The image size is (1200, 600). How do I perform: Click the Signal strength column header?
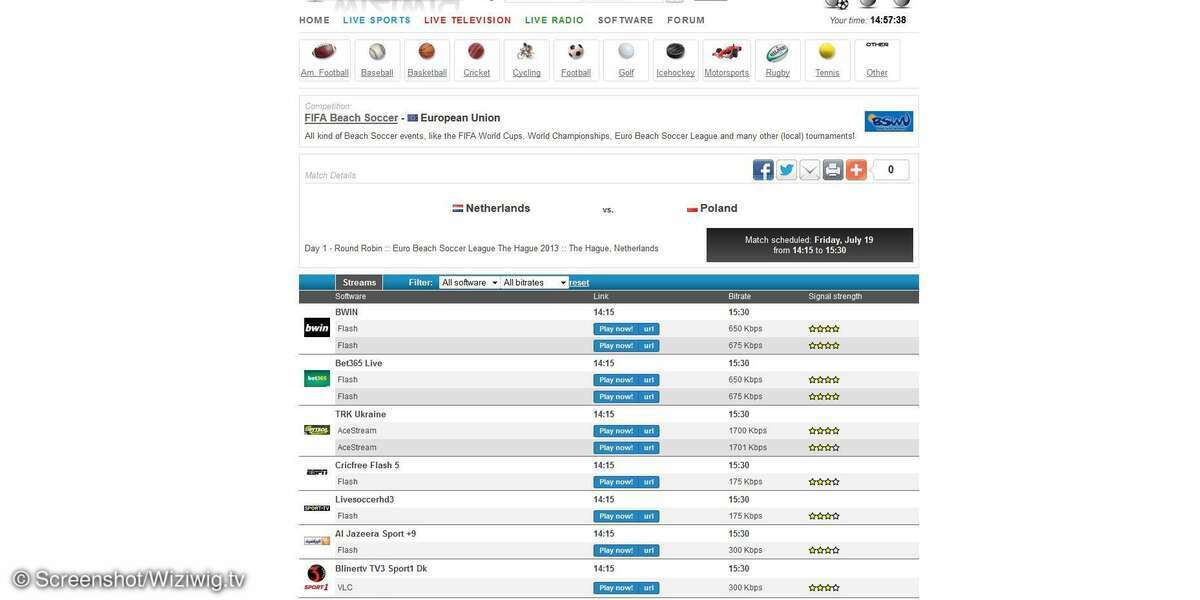tap(835, 297)
